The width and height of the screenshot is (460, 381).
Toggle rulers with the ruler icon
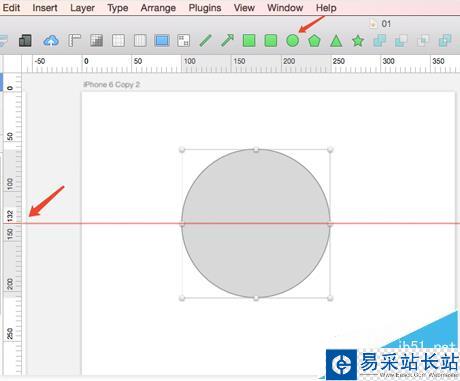point(74,41)
